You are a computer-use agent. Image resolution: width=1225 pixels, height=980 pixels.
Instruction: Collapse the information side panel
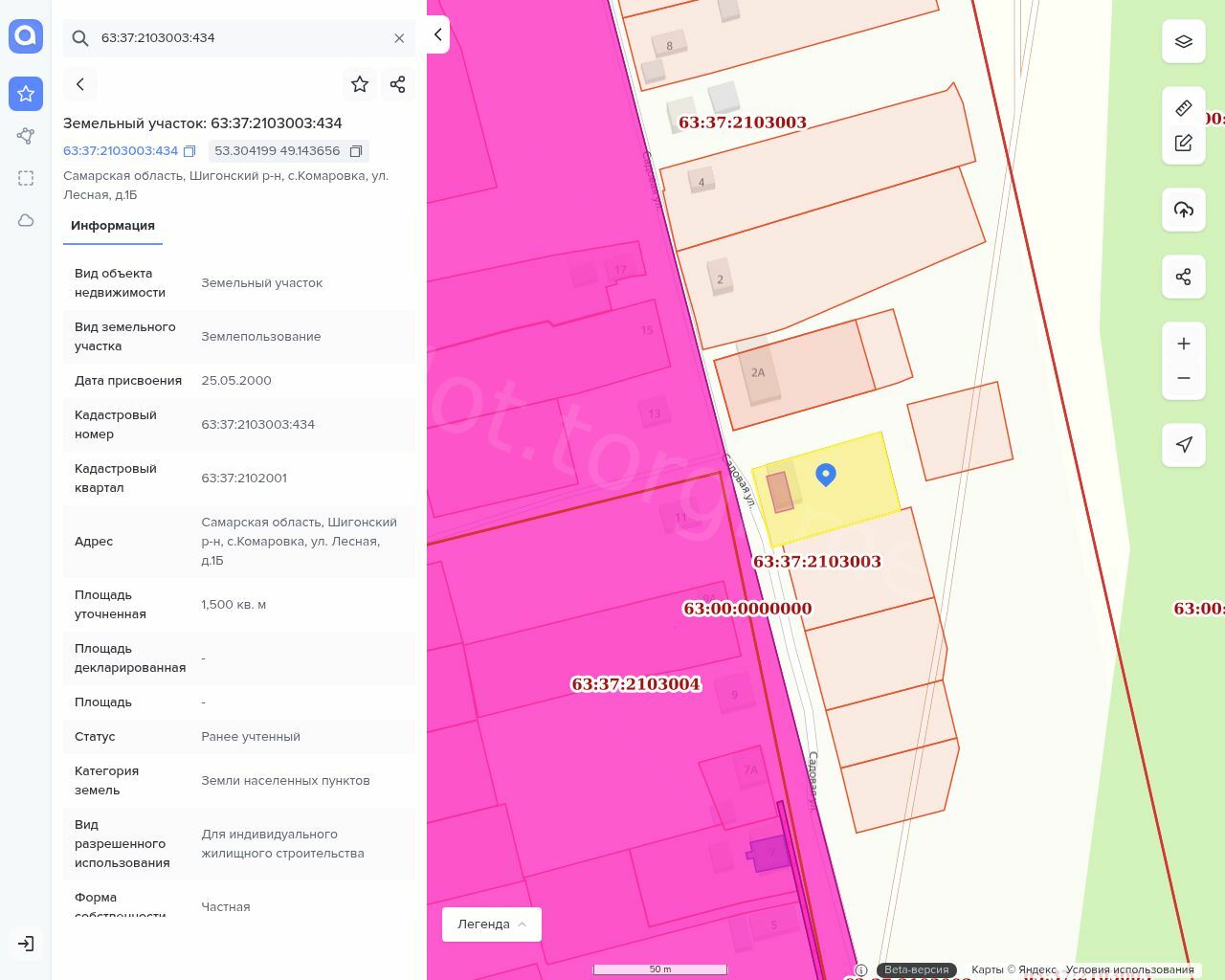click(x=437, y=34)
